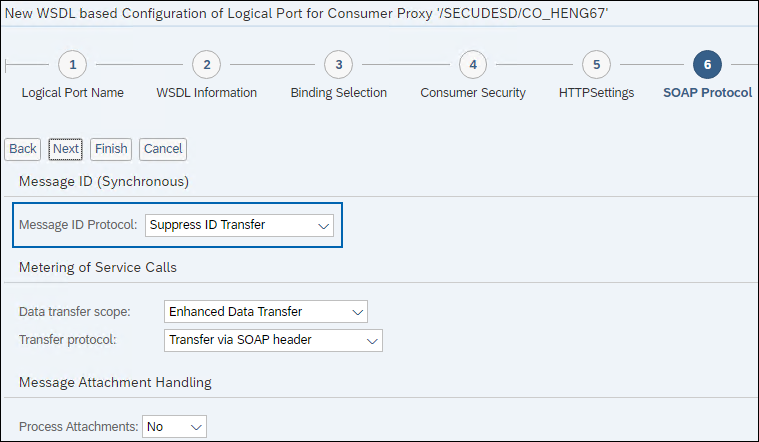The image size is (759, 442).
Task: Complete wizard with Finish button
Action: pyautogui.click(x=111, y=149)
